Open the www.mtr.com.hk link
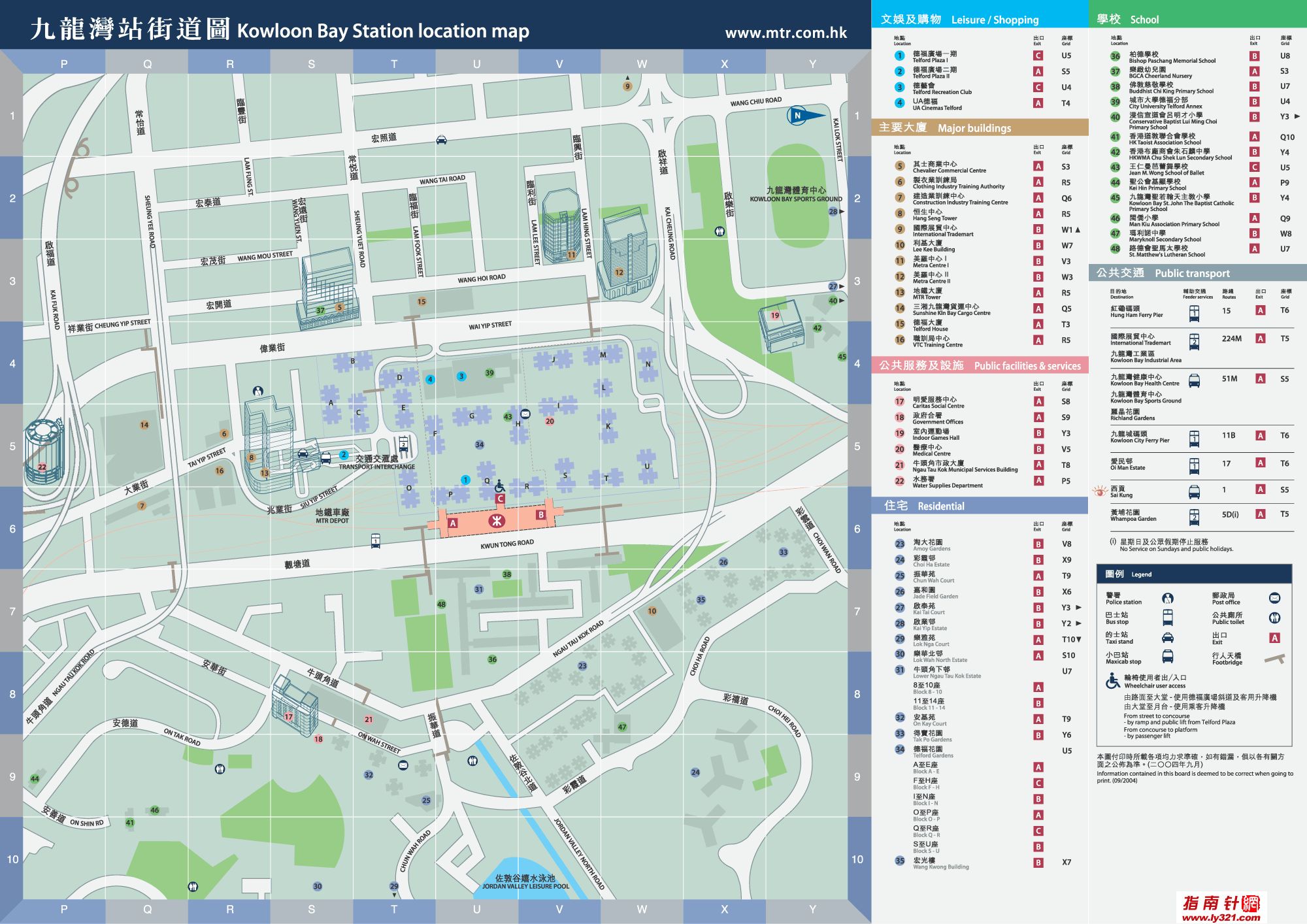 pos(786,33)
